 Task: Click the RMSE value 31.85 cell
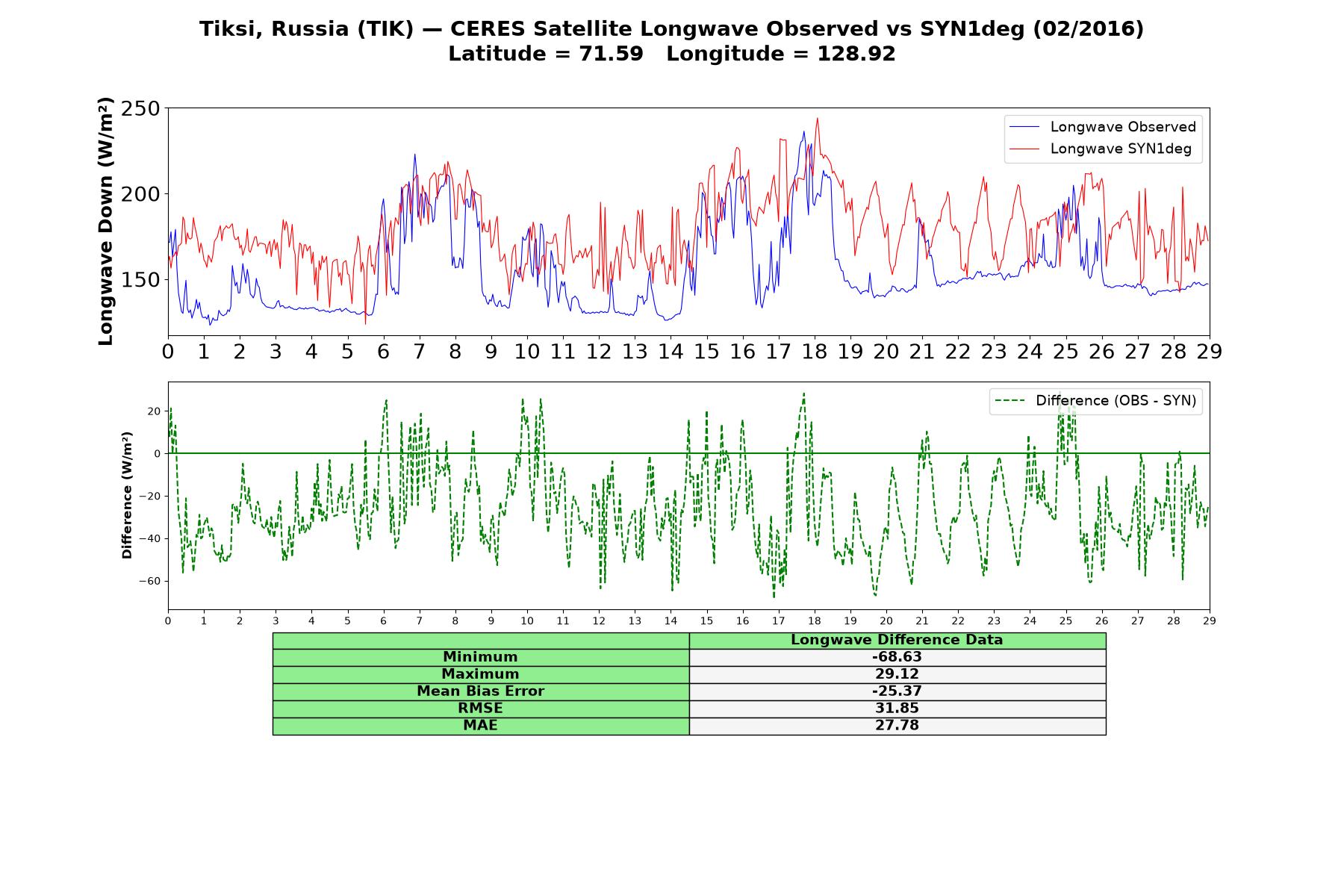pyautogui.click(x=897, y=709)
